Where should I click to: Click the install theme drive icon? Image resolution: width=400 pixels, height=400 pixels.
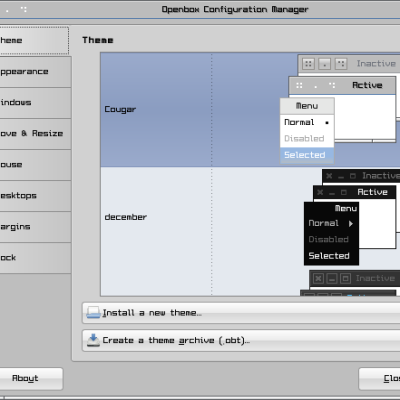(x=93, y=313)
